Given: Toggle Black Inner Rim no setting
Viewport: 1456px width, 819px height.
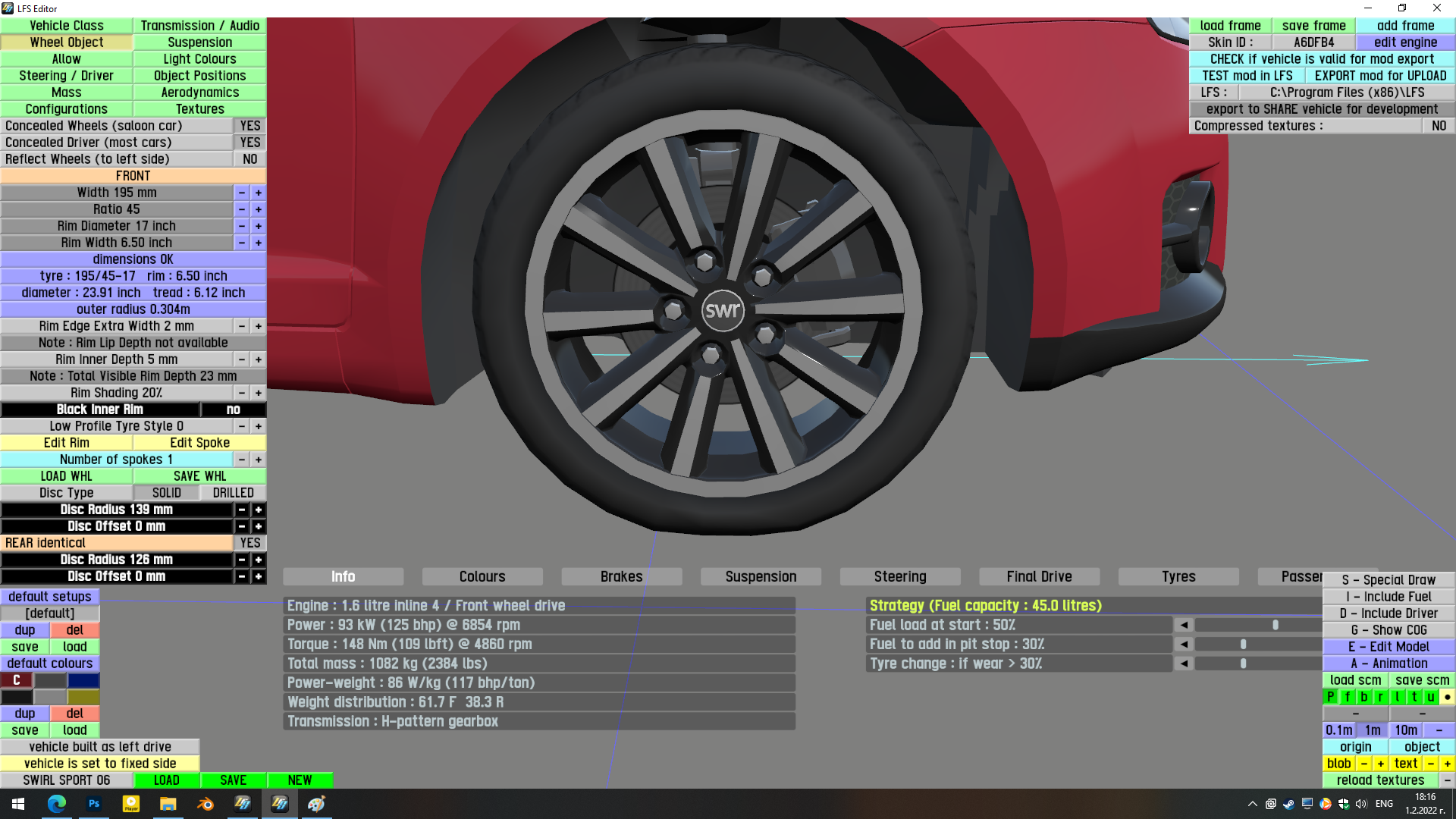Looking at the screenshot, I should (x=233, y=409).
